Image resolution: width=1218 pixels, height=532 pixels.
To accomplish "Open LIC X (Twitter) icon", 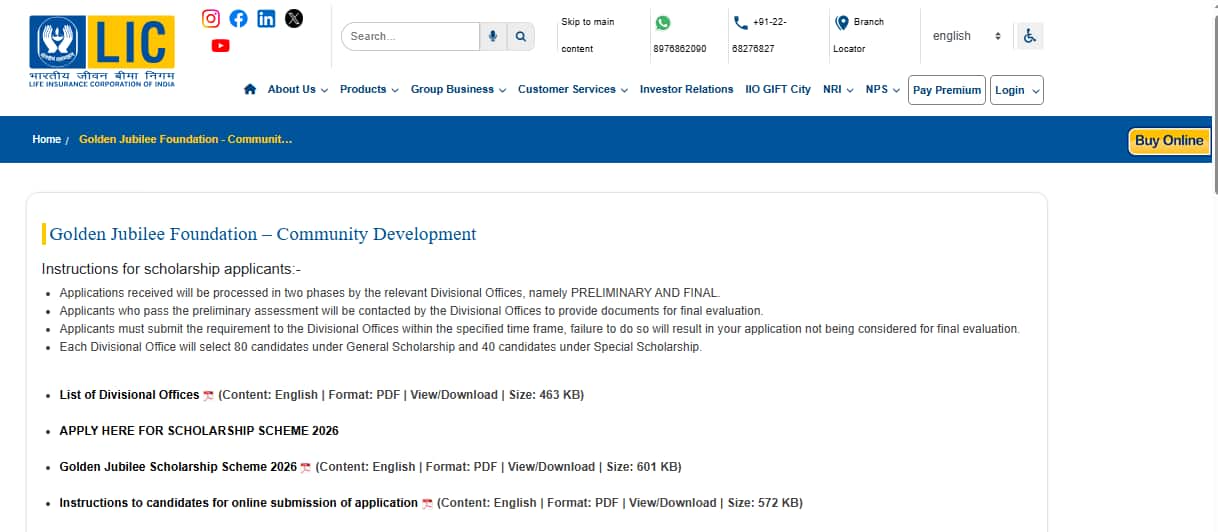I will tap(293, 18).
